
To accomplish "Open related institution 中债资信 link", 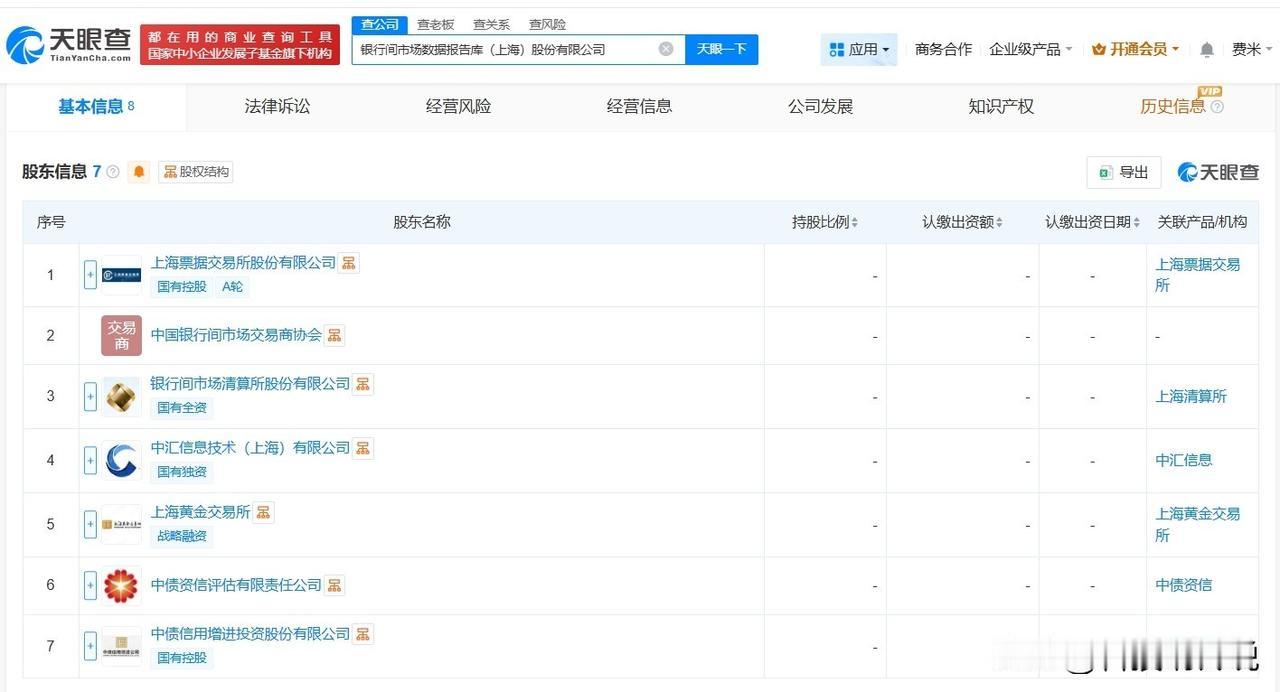I will (1184, 585).
